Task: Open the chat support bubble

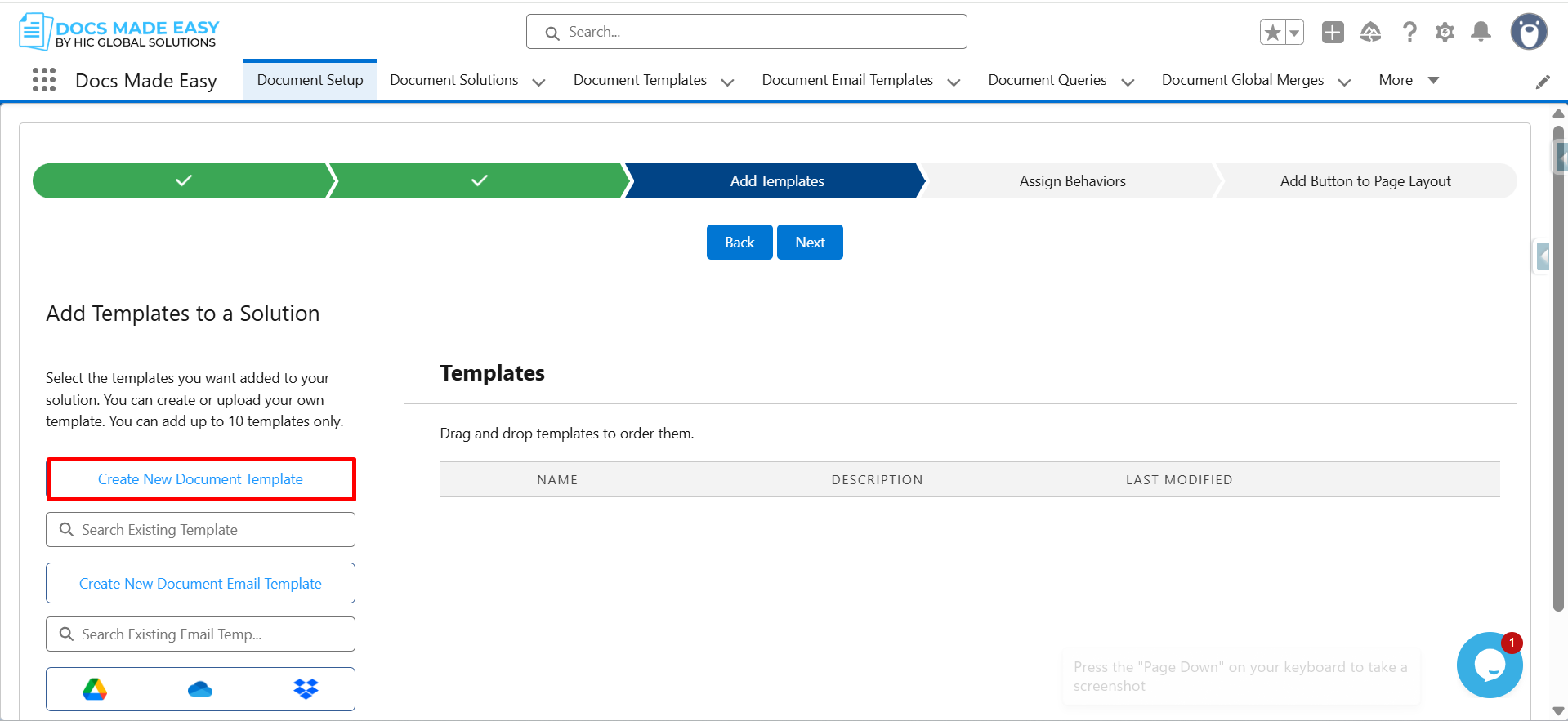Action: (1489, 665)
